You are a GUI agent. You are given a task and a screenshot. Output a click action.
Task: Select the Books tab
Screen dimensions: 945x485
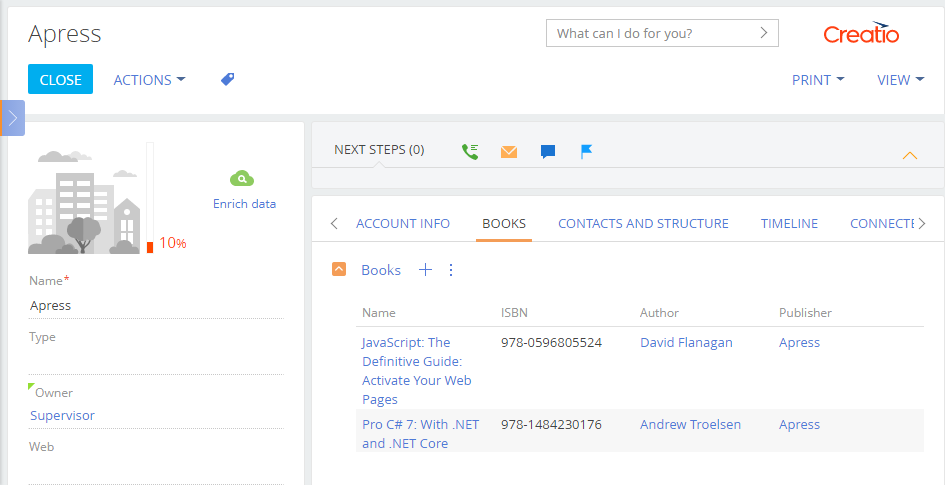504,224
